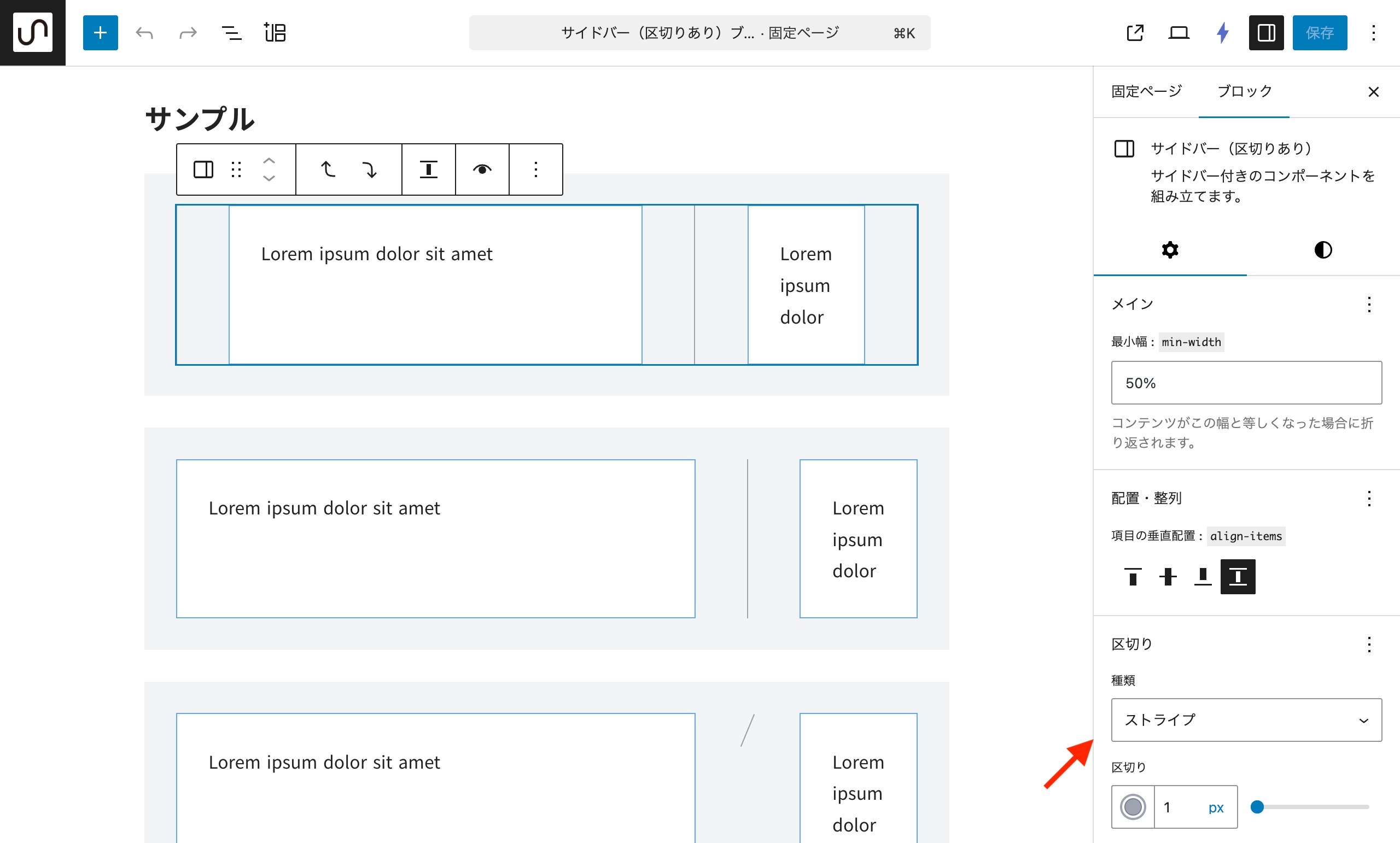The width and height of the screenshot is (1400, 843).
Task: Toggle the settings sidebar panel button
Action: (x=1265, y=32)
